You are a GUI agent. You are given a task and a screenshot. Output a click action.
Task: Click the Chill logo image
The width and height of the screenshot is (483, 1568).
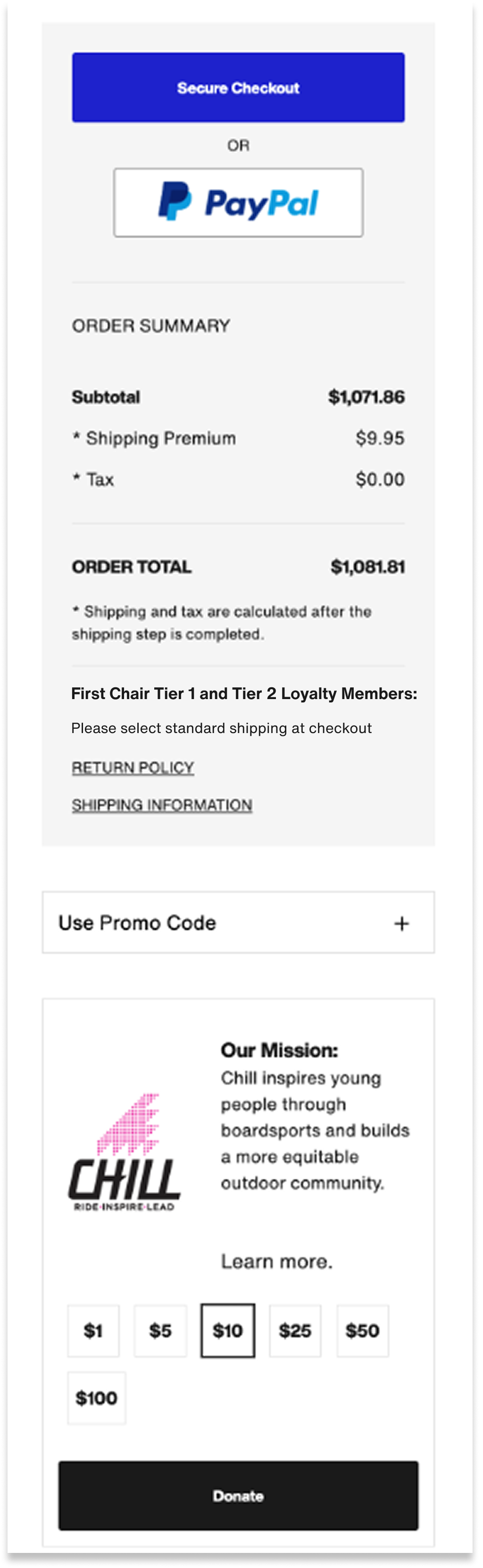[124, 1152]
